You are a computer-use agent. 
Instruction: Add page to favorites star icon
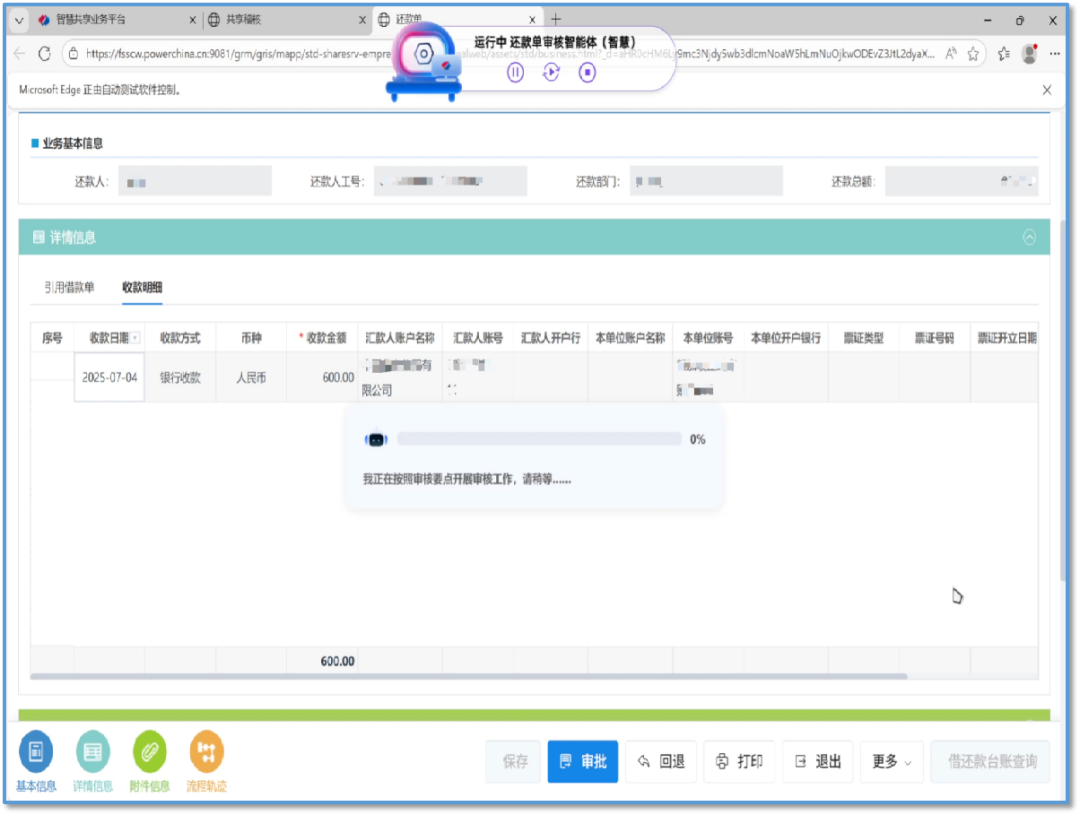point(973,54)
